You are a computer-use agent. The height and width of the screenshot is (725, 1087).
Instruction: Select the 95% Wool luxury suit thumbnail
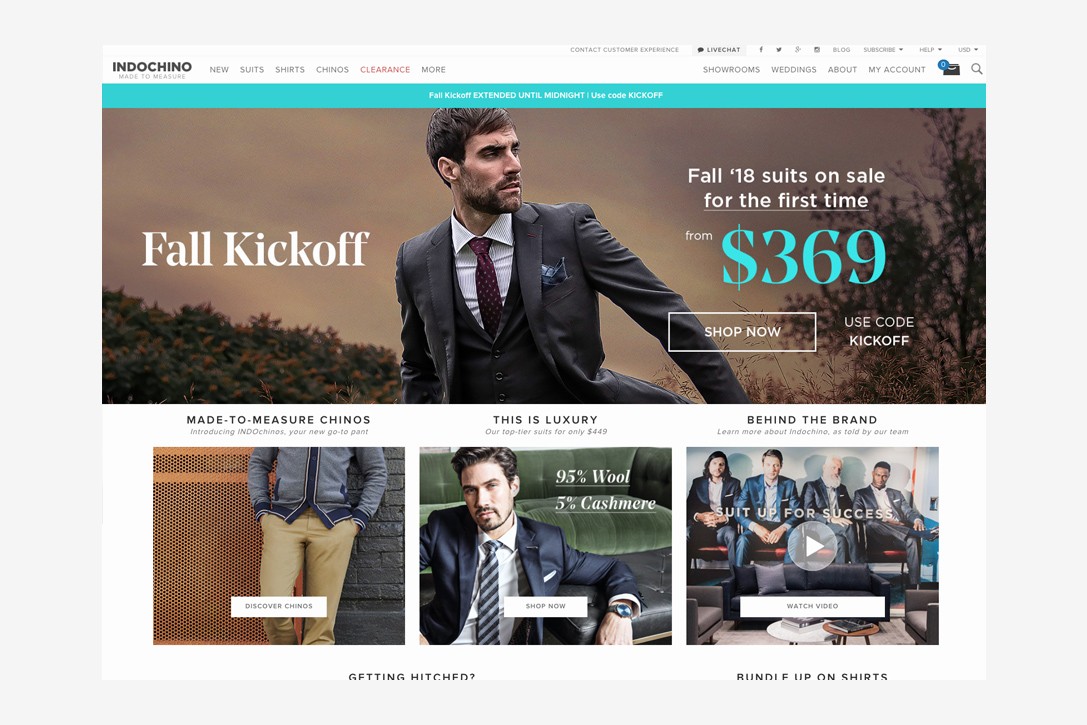click(x=546, y=545)
